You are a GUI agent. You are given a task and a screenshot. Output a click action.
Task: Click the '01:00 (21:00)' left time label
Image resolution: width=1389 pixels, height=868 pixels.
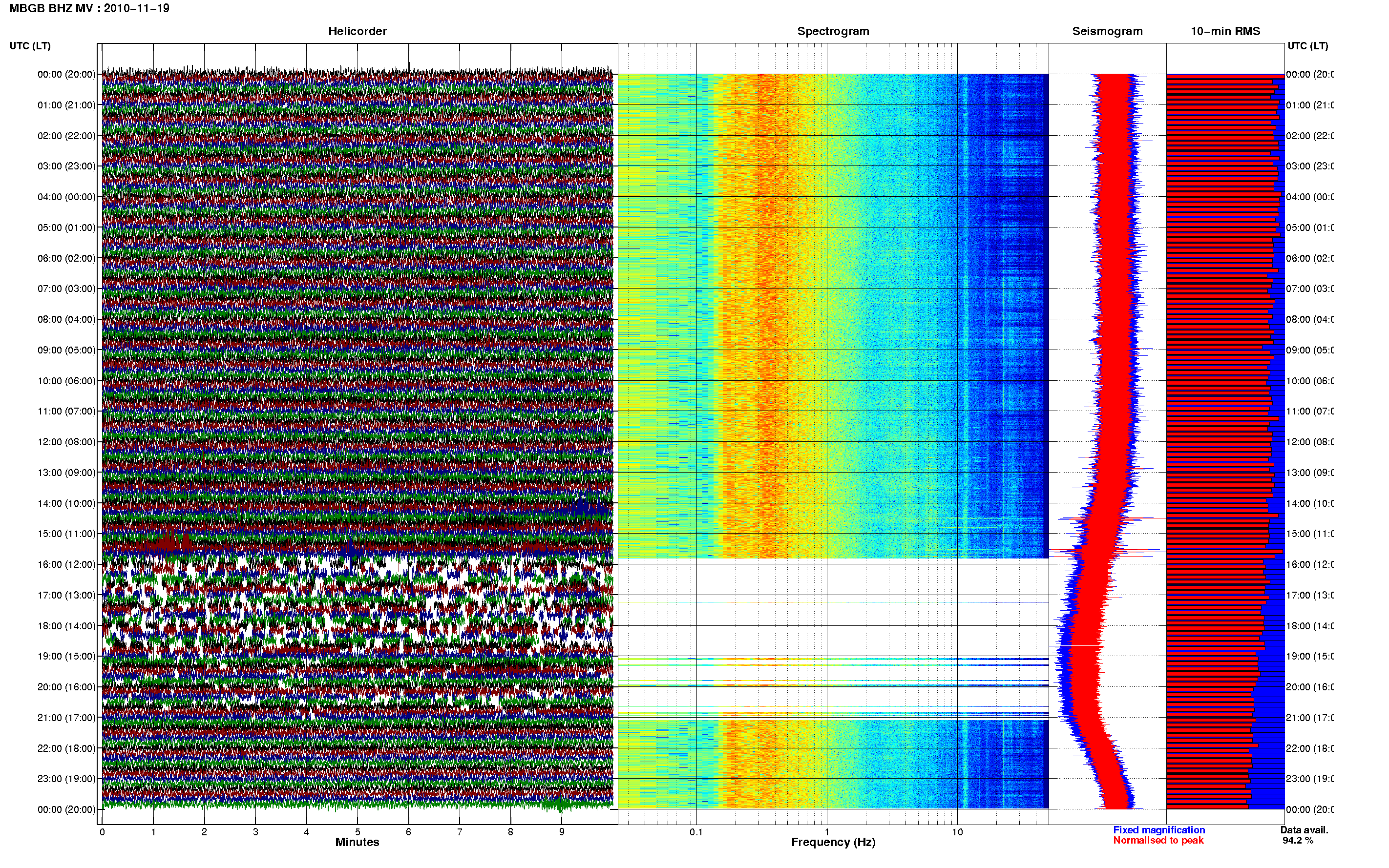coord(66,105)
